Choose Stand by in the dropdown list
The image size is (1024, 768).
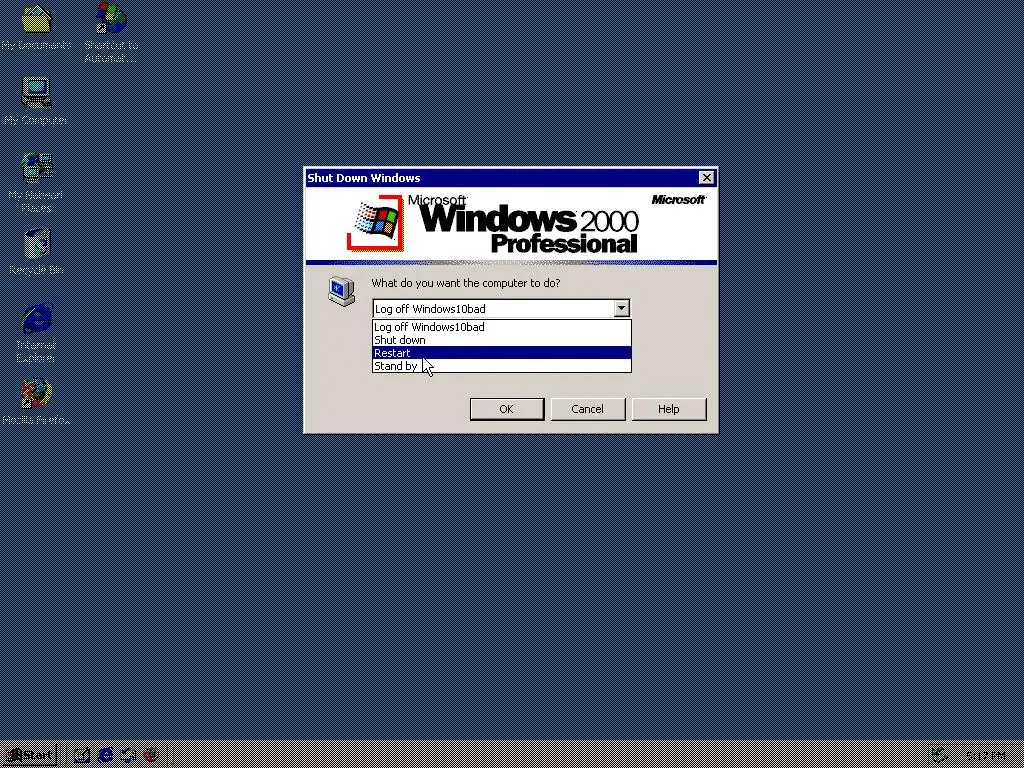502,366
